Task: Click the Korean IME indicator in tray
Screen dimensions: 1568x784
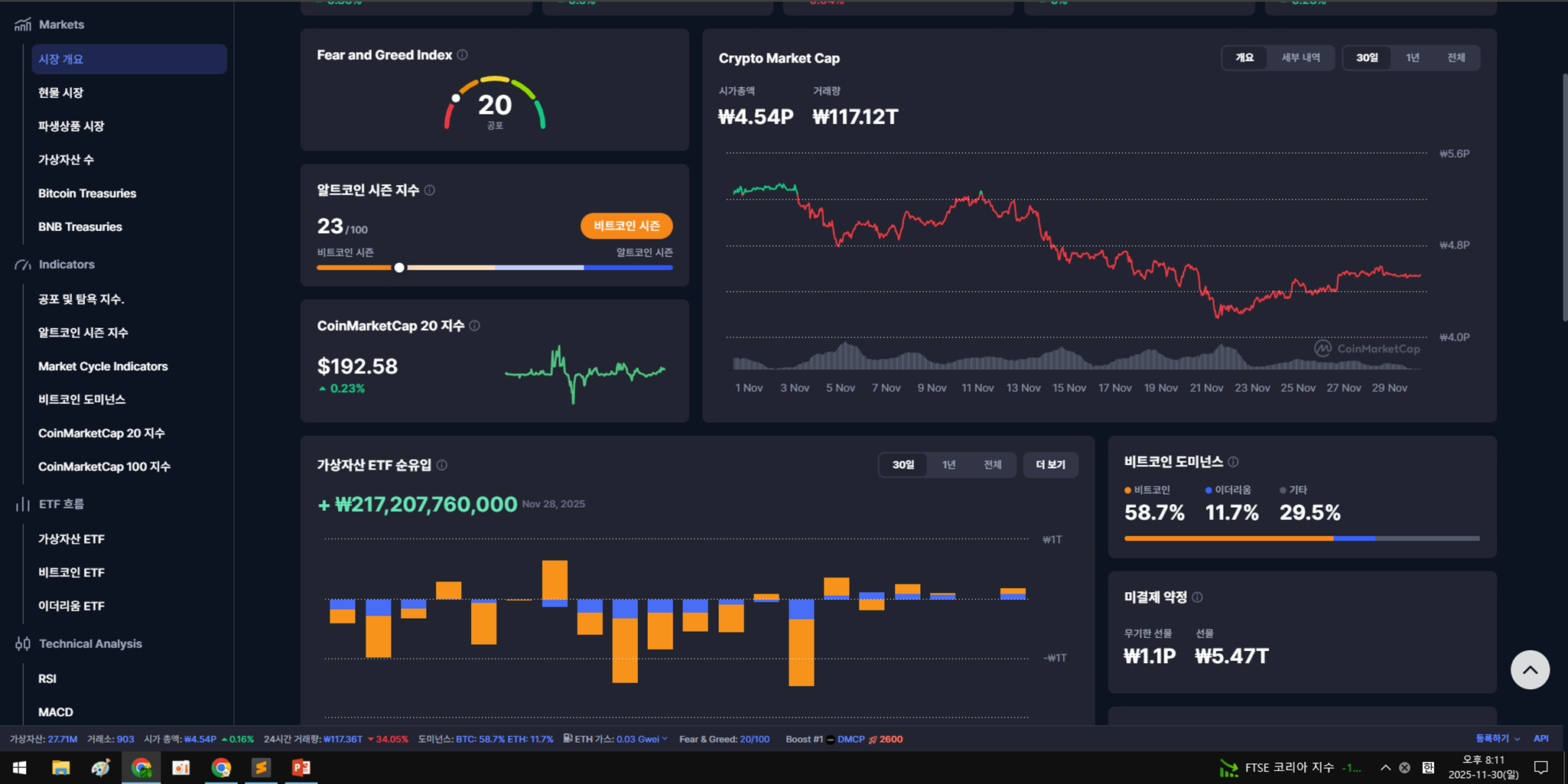Action: [x=1428, y=767]
